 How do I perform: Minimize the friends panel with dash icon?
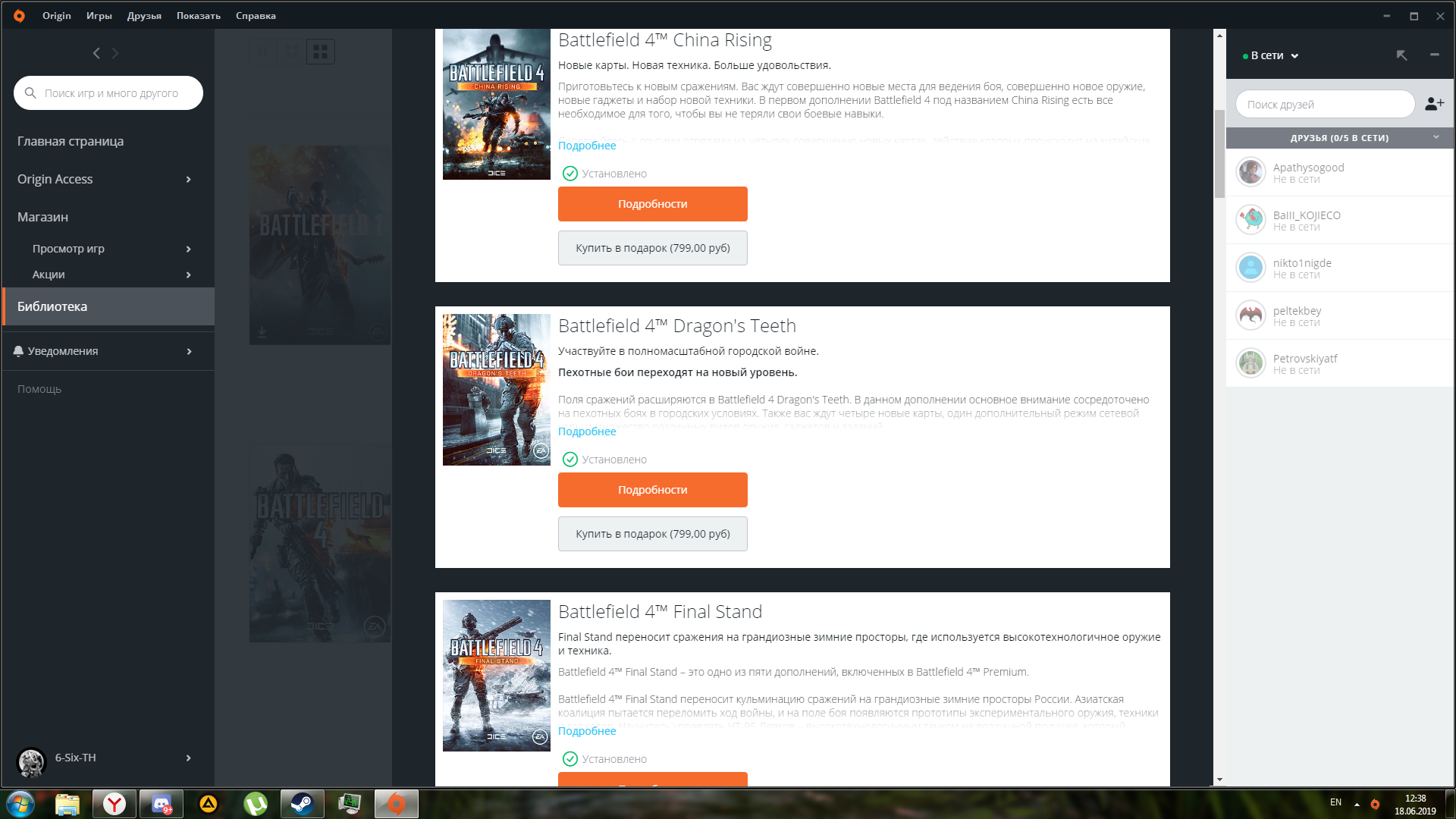tap(1434, 55)
